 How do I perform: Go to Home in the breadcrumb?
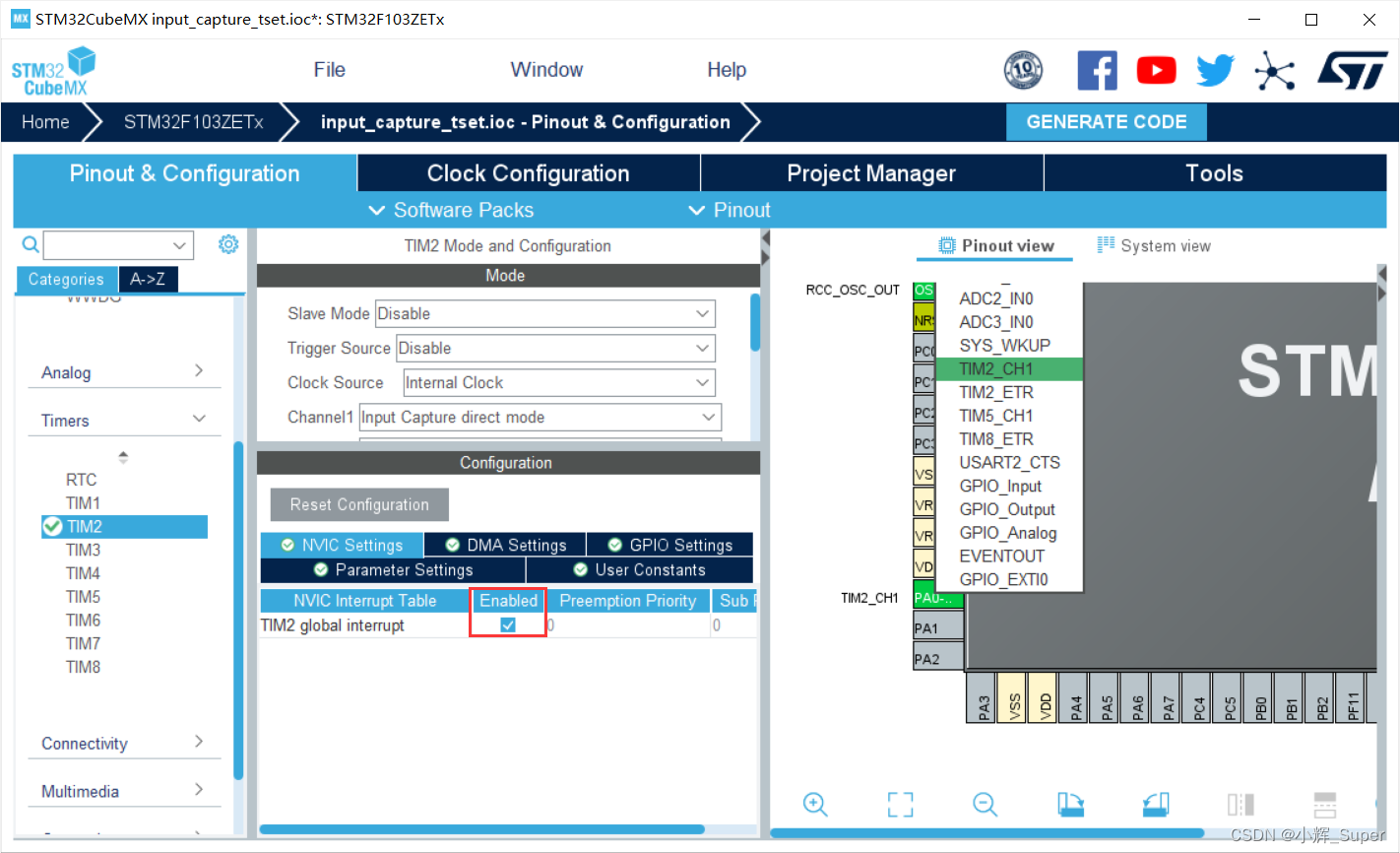pos(45,122)
